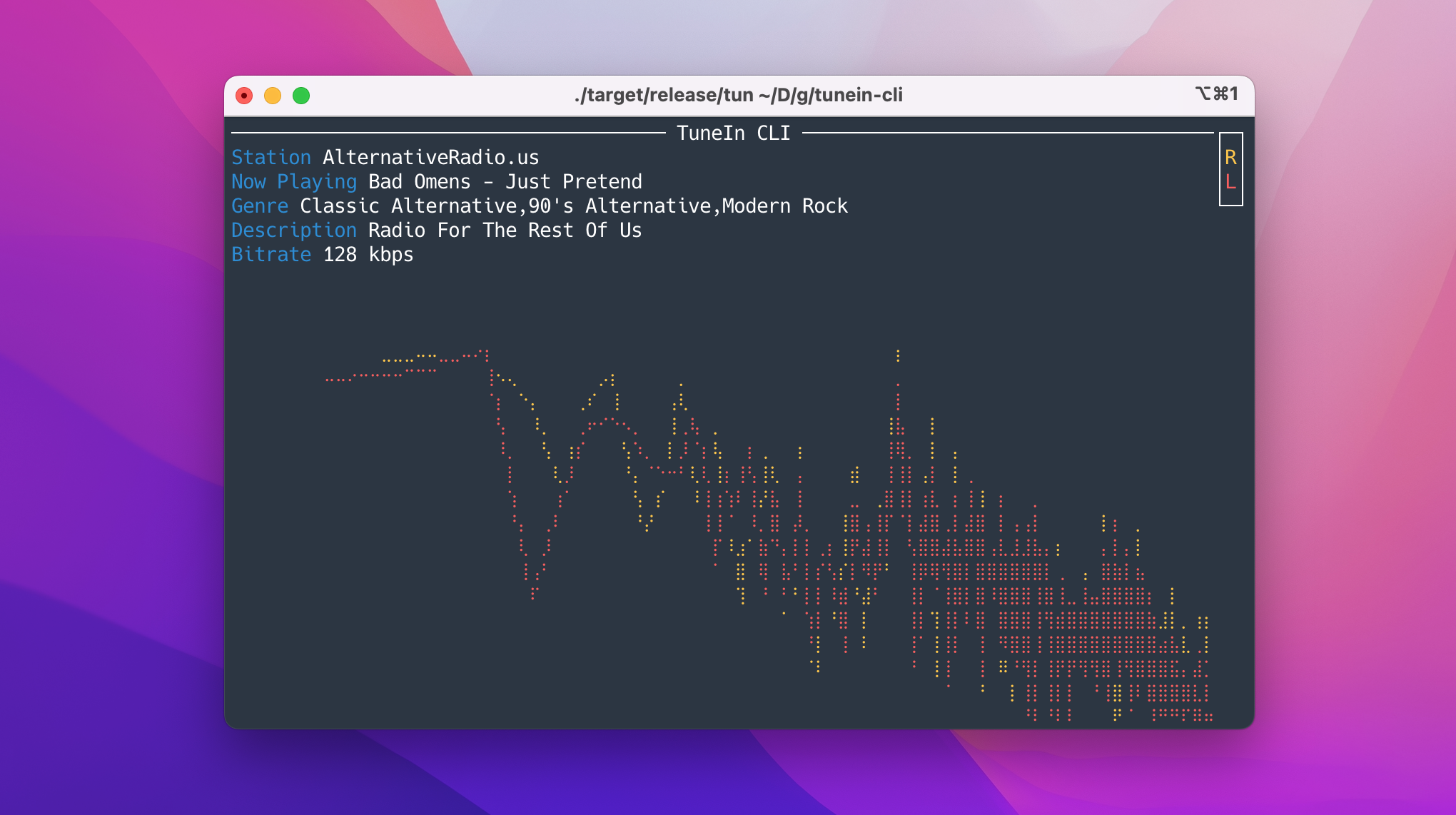Image resolution: width=1456 pixels, height=815 pixels.
Task: Click the Modern Rock genre text
Action: click(784, 206)
